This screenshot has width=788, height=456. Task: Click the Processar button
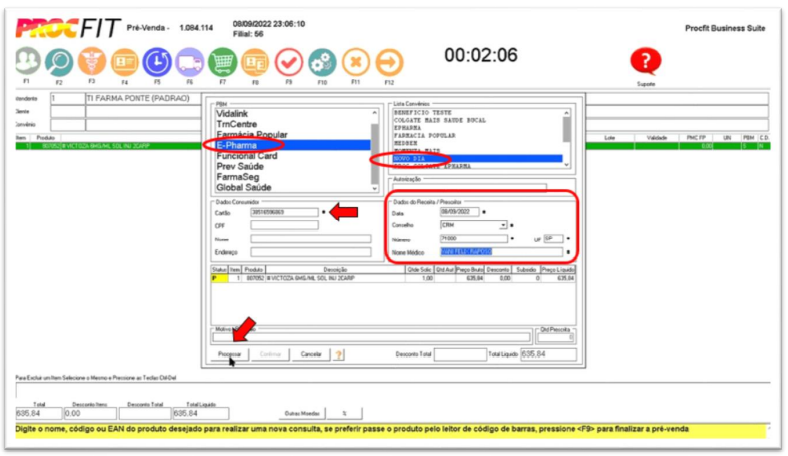coord(230,354)
